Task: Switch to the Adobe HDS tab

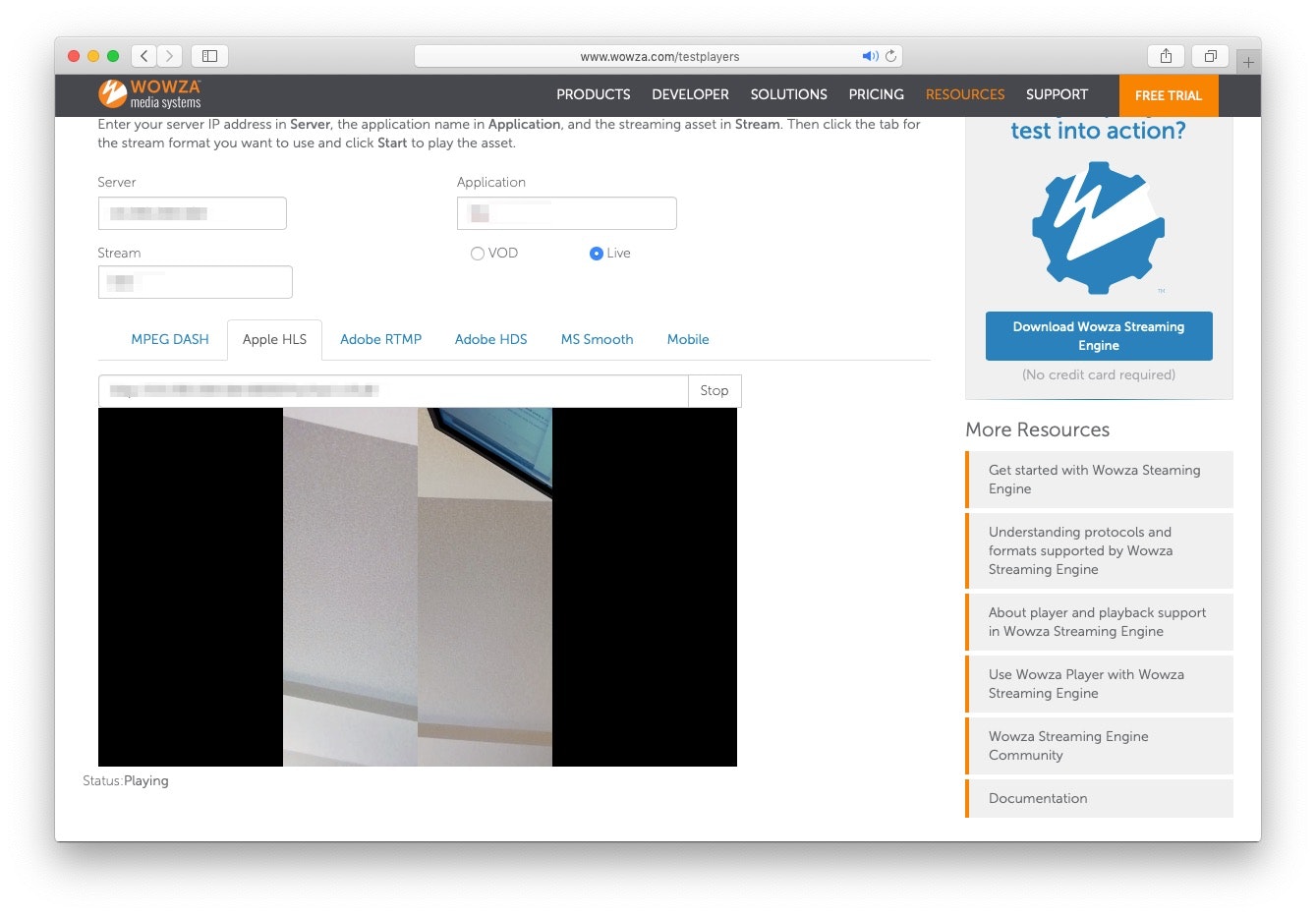Action: click(490, 339)
